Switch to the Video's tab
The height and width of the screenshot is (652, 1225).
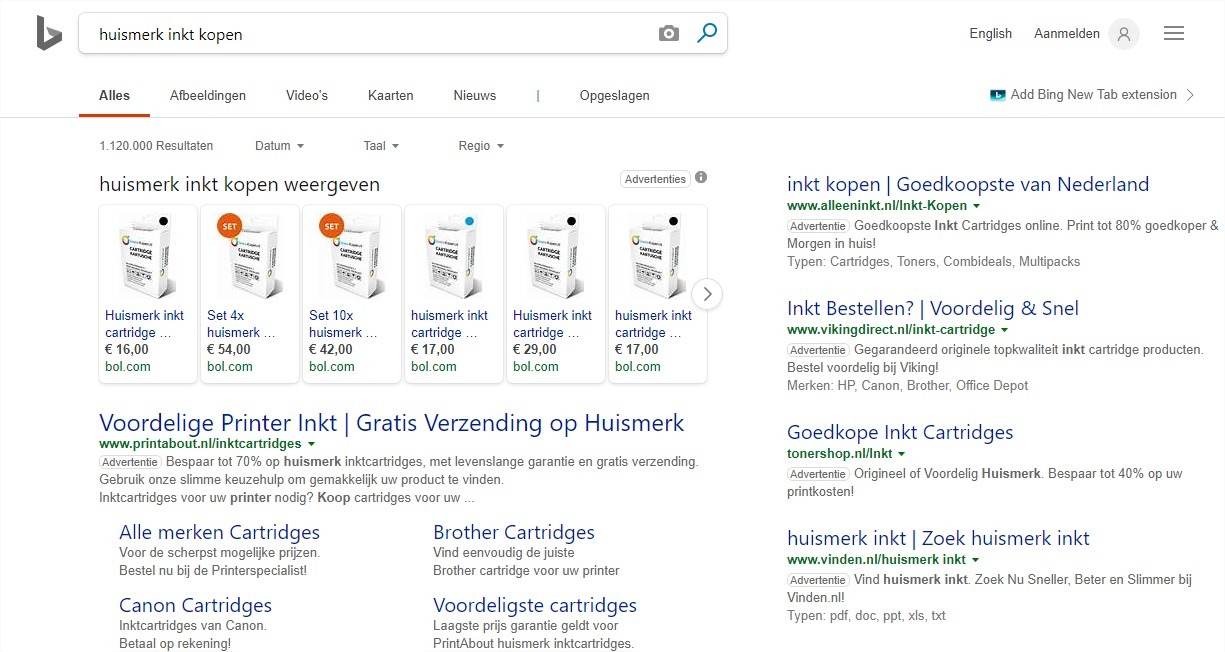tap(307, 95)
